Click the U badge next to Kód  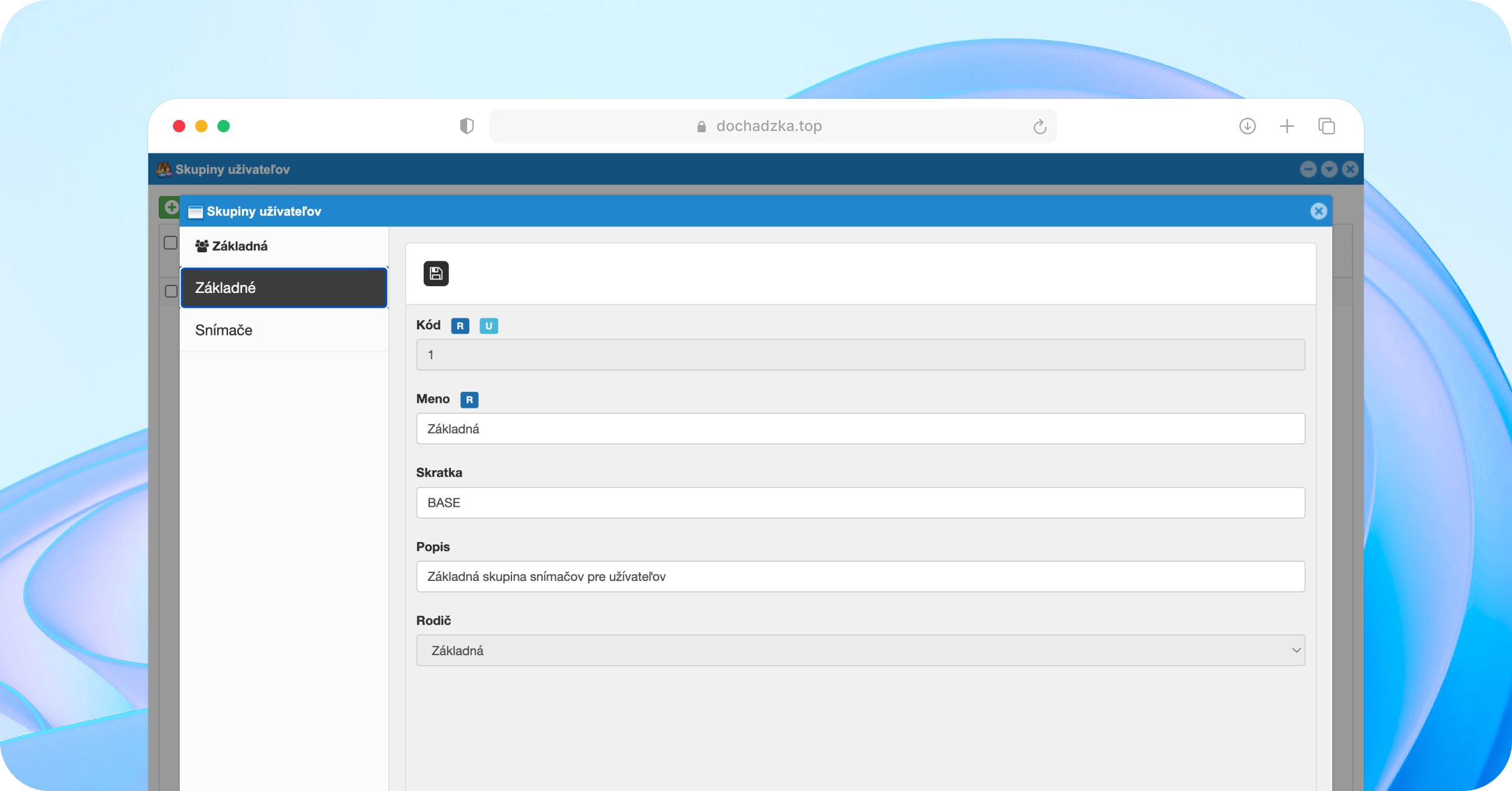point(489,326)
